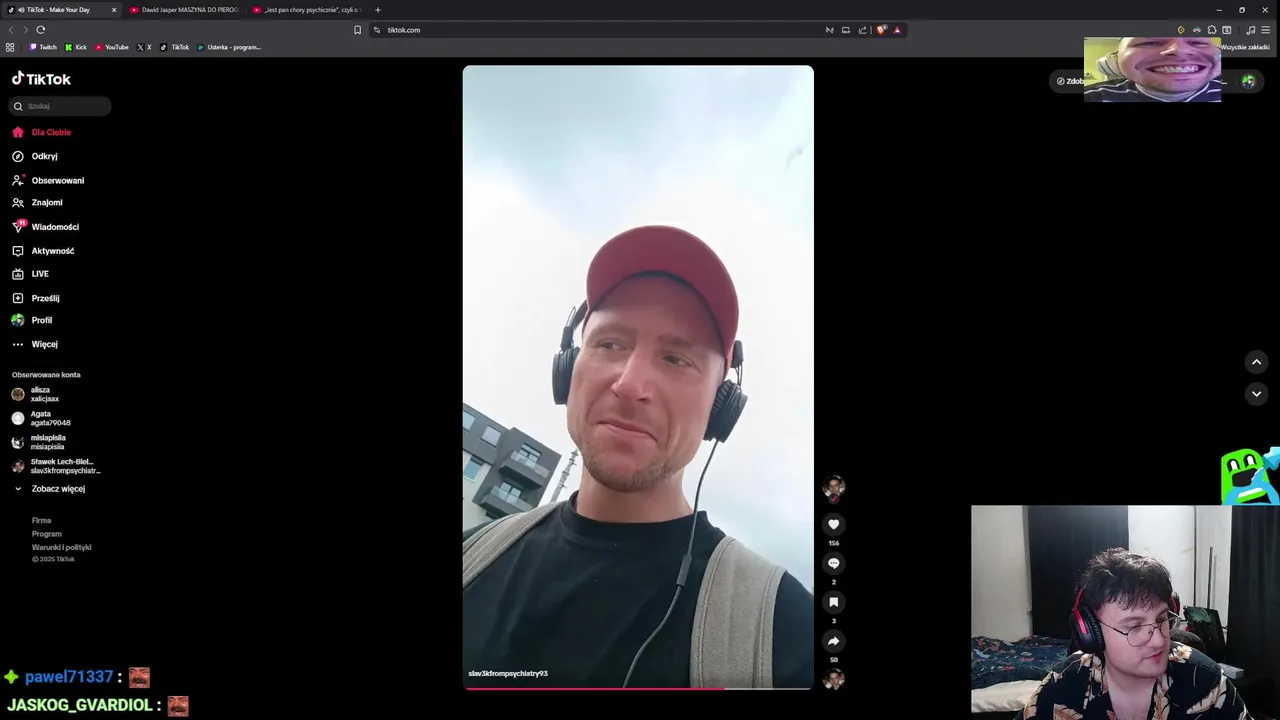Share the video with arrow icon
The height and width of the screenshot is (720, 1280).
[x=833, y=641]
